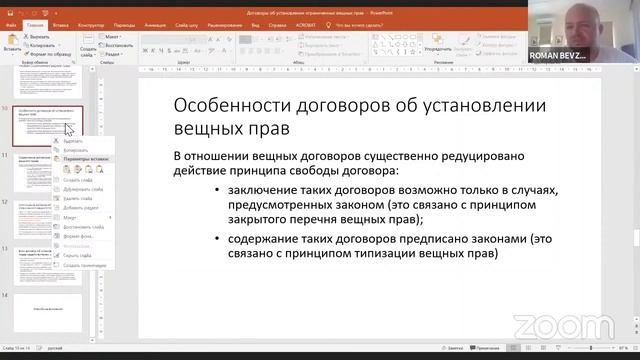The image size is (640, 360).
Task: Click the zoom slider handle
Action: [x=591, y=348]
